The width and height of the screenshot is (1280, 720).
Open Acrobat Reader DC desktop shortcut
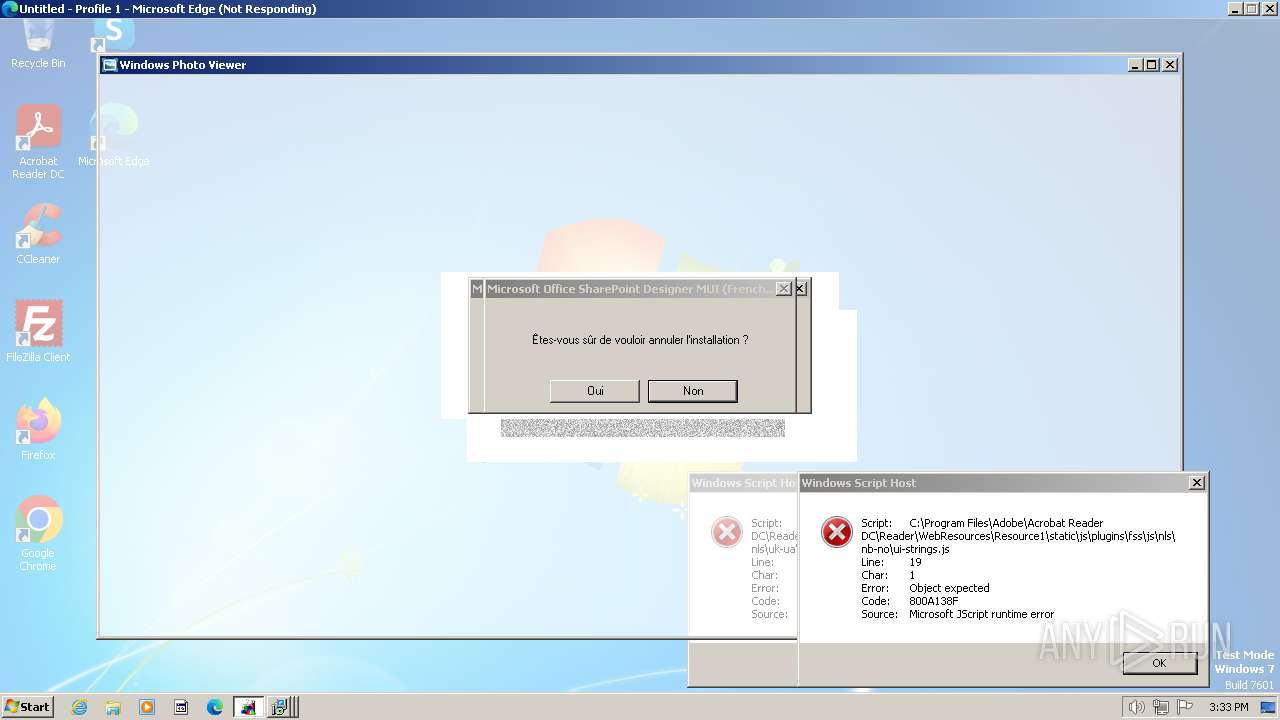pos(38,142)
